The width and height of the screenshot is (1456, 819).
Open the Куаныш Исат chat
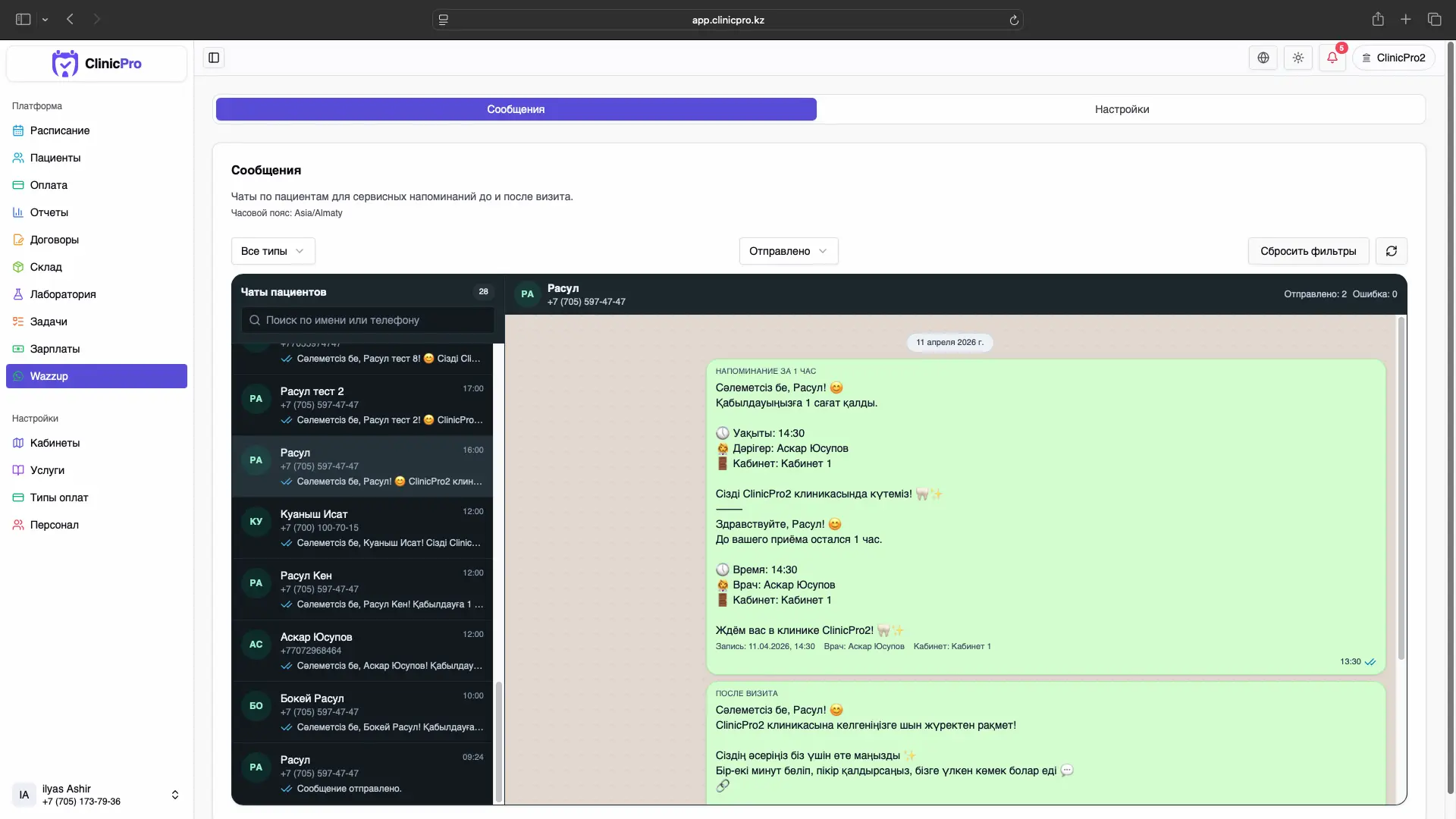362,528
